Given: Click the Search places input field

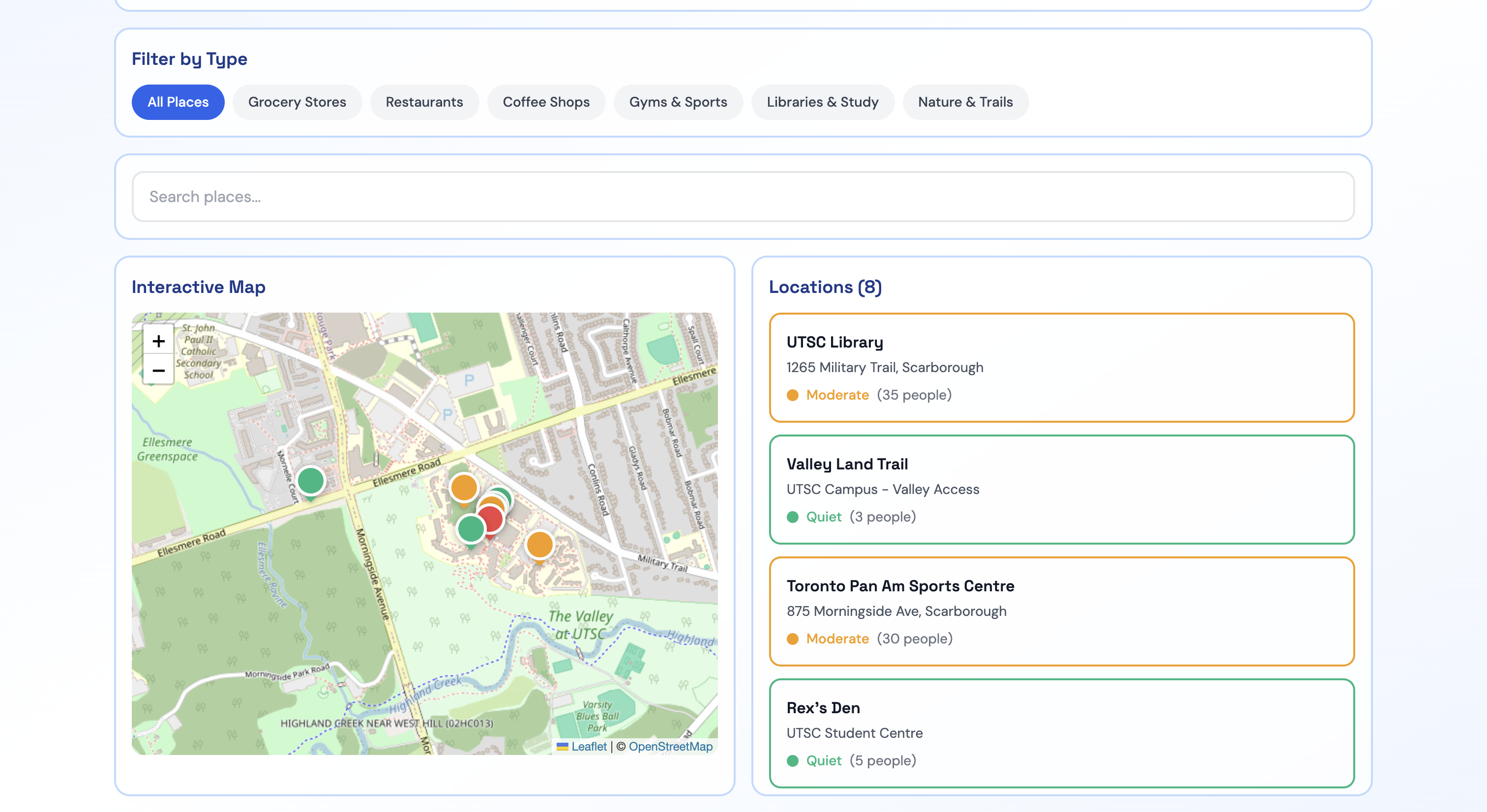Looking at the screenshot, I should [743, 197].
